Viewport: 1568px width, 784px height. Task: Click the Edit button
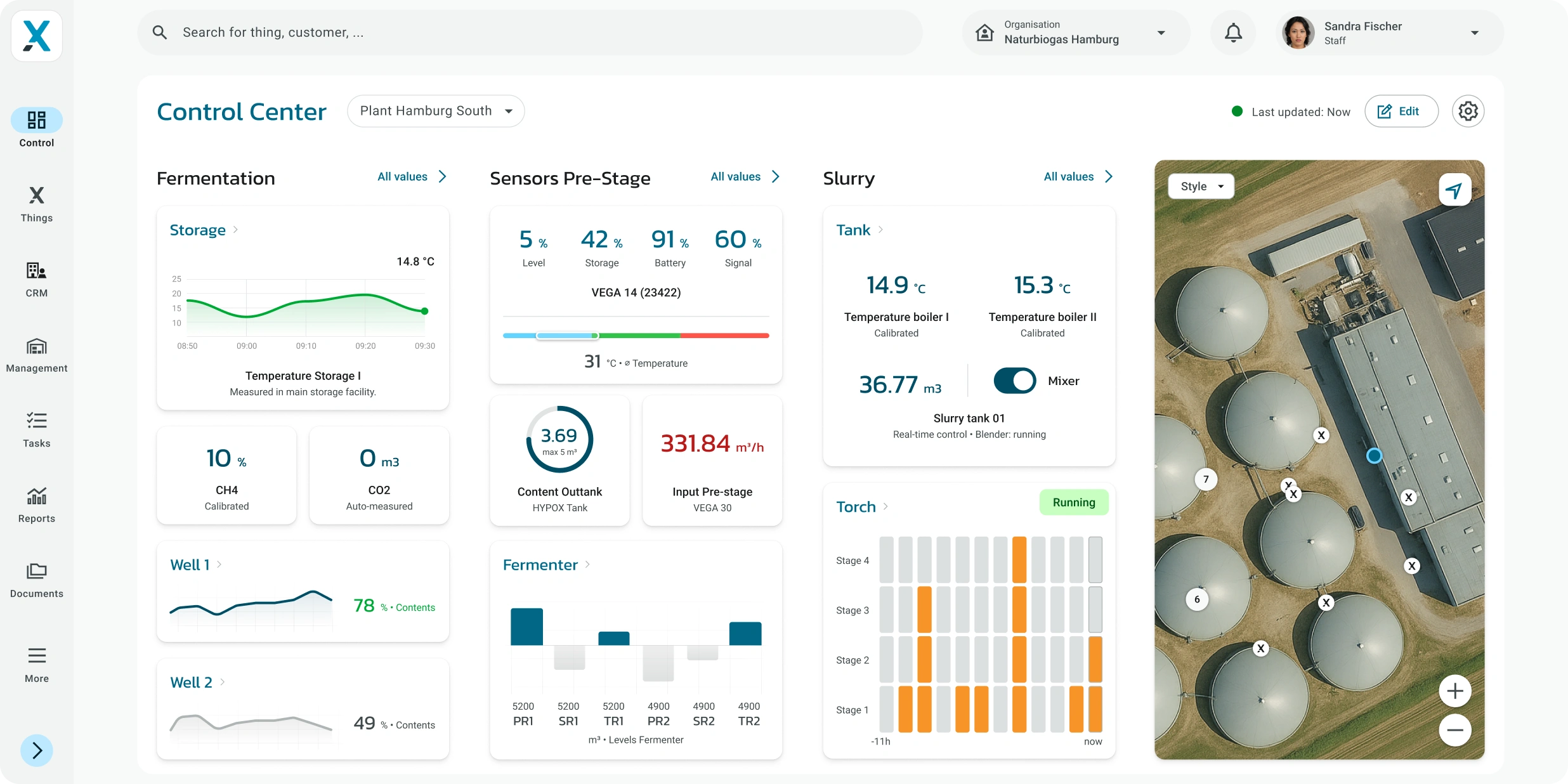tap(1401, 111)
